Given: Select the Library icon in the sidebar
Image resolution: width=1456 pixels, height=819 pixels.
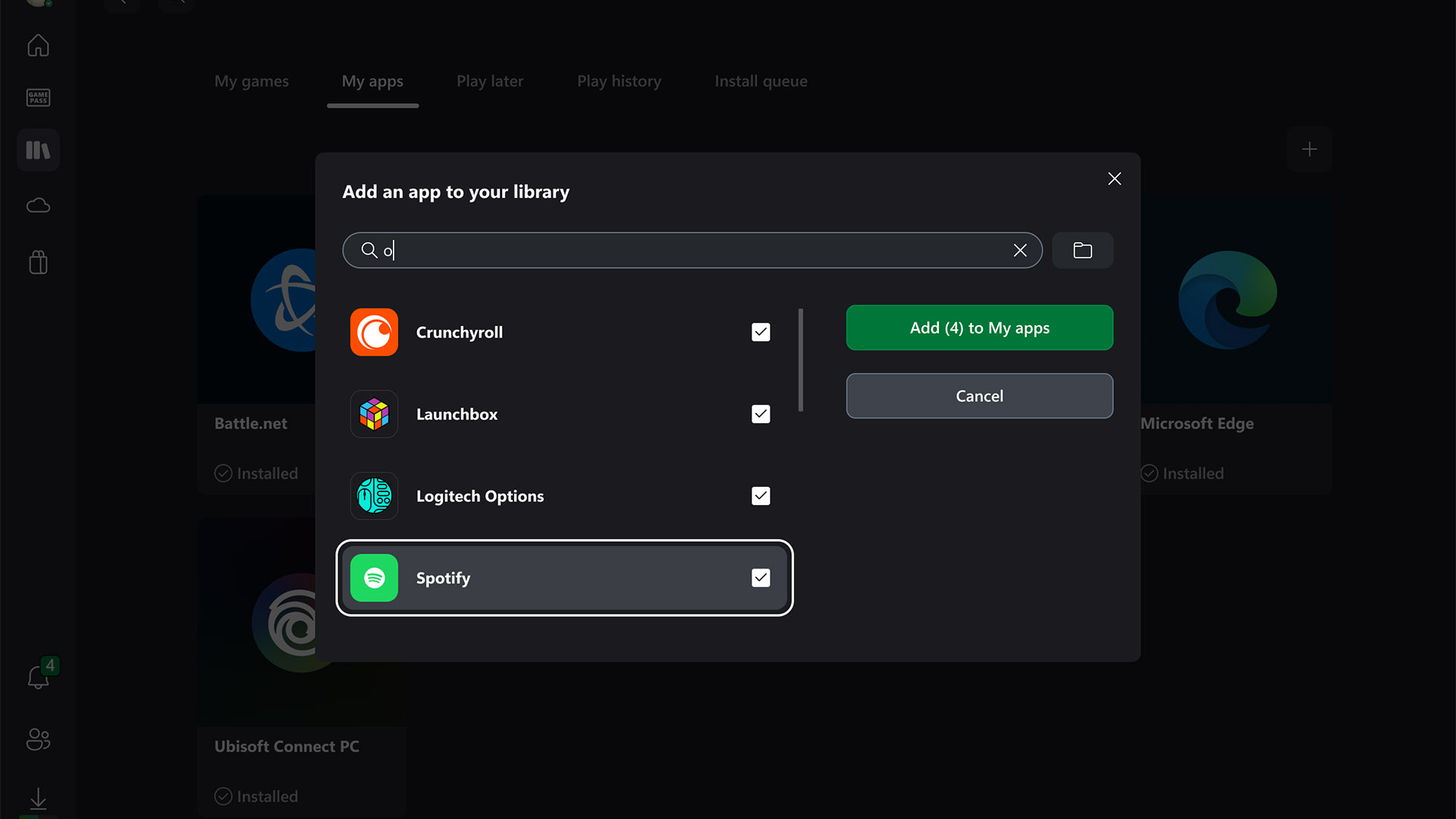Looking at the screenshot, I should pos(37,149).
